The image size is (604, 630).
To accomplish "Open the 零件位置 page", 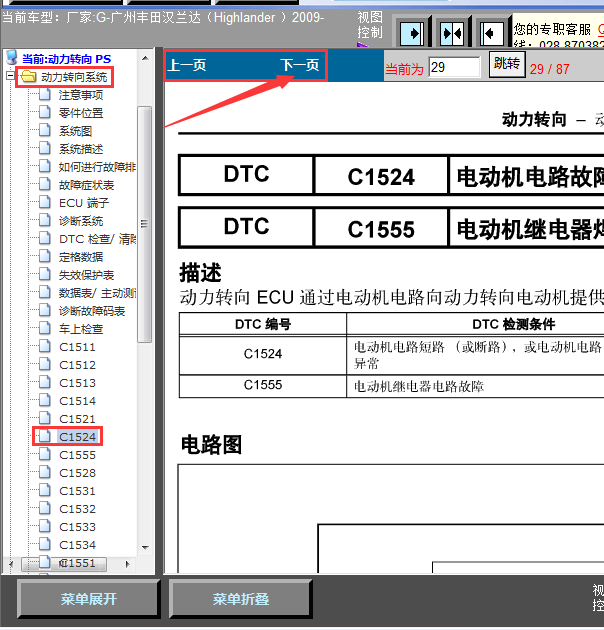I will (81, 113).
